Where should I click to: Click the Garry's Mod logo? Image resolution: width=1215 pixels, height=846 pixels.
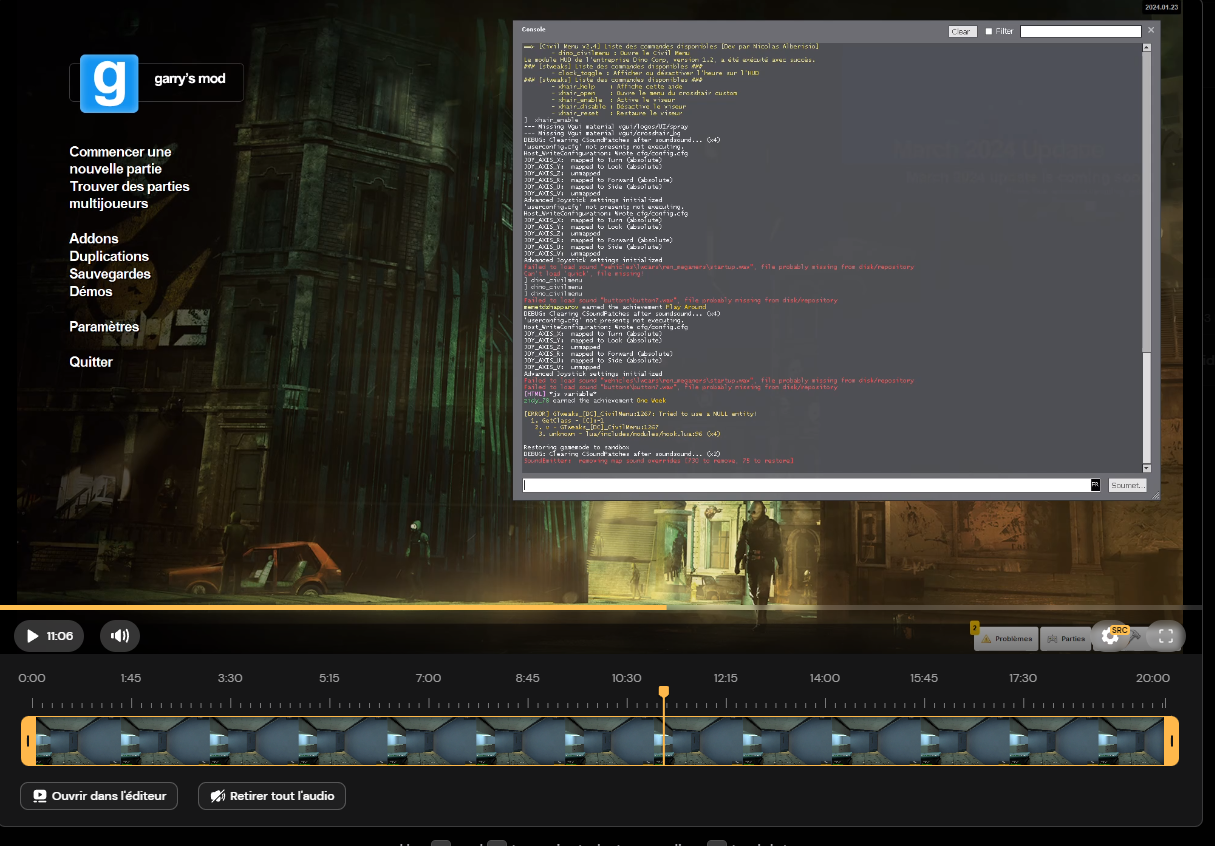point(109,85)
